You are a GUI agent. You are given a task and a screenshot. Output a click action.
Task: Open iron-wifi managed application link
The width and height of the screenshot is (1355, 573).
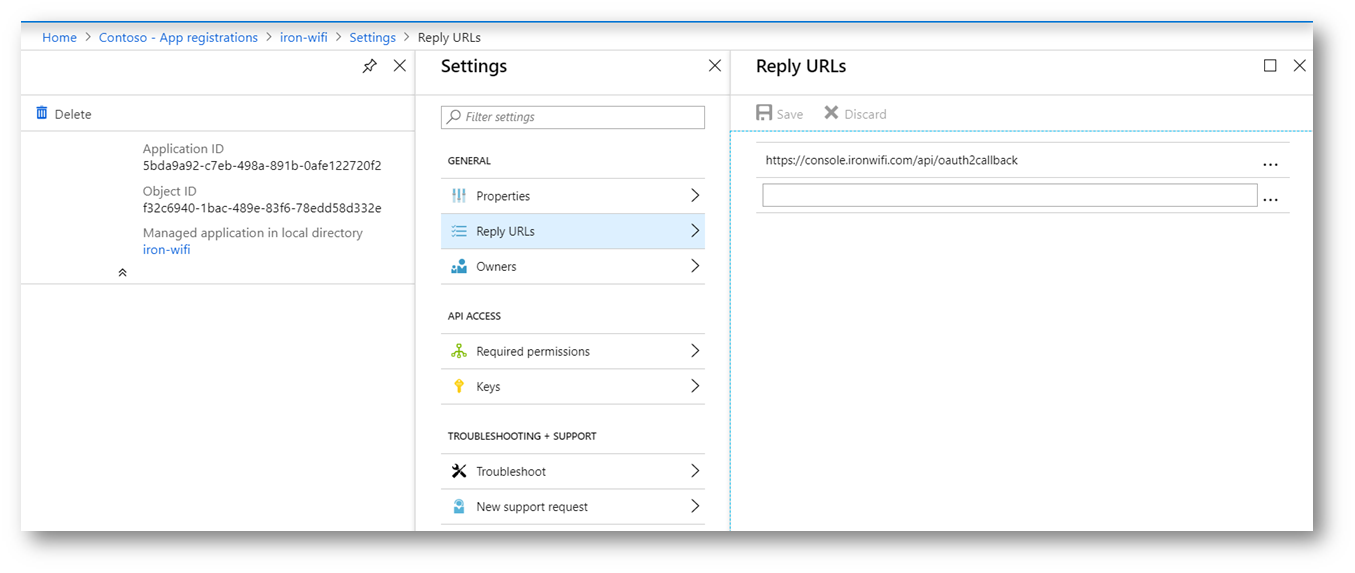click(x=166, y=249)
